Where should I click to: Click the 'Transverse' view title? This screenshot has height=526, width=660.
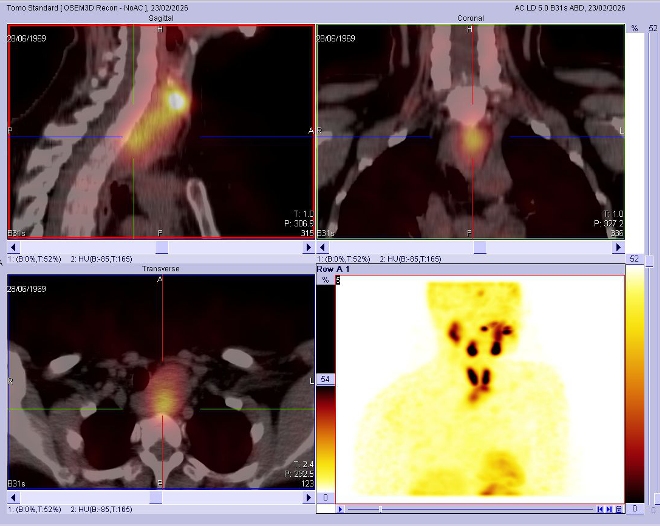161,268
